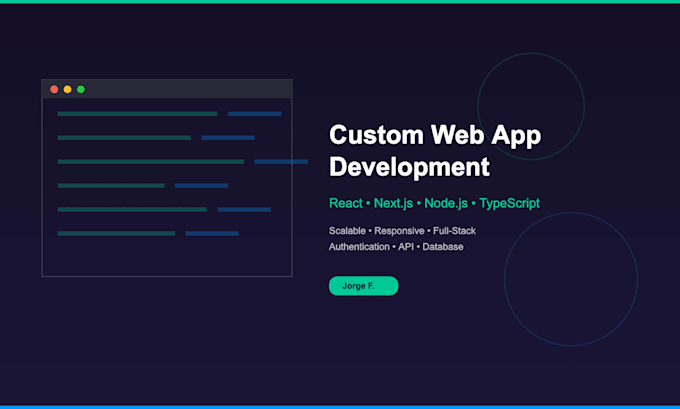Click the yellow dot in mock window
The image size is (680, 409).
(x=68, y=89)
